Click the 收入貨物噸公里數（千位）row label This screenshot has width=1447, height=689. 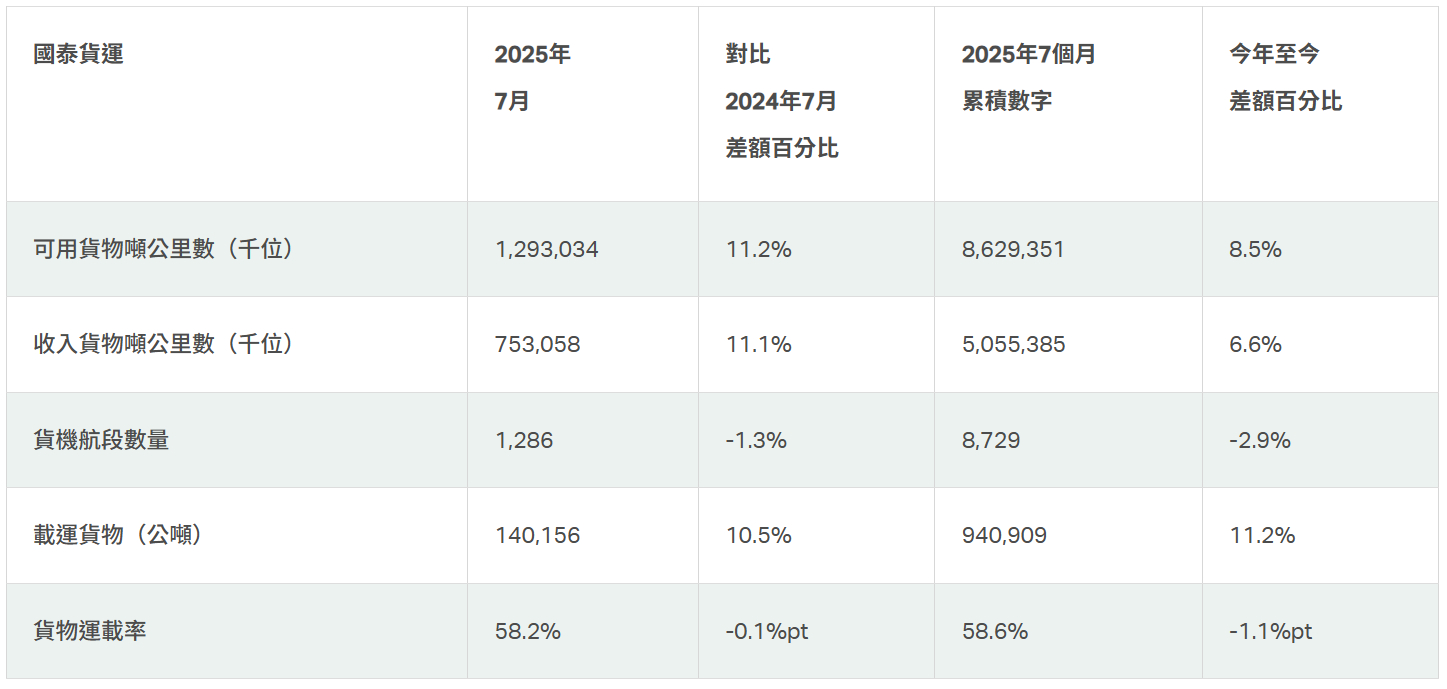click(x=167, y=344)
